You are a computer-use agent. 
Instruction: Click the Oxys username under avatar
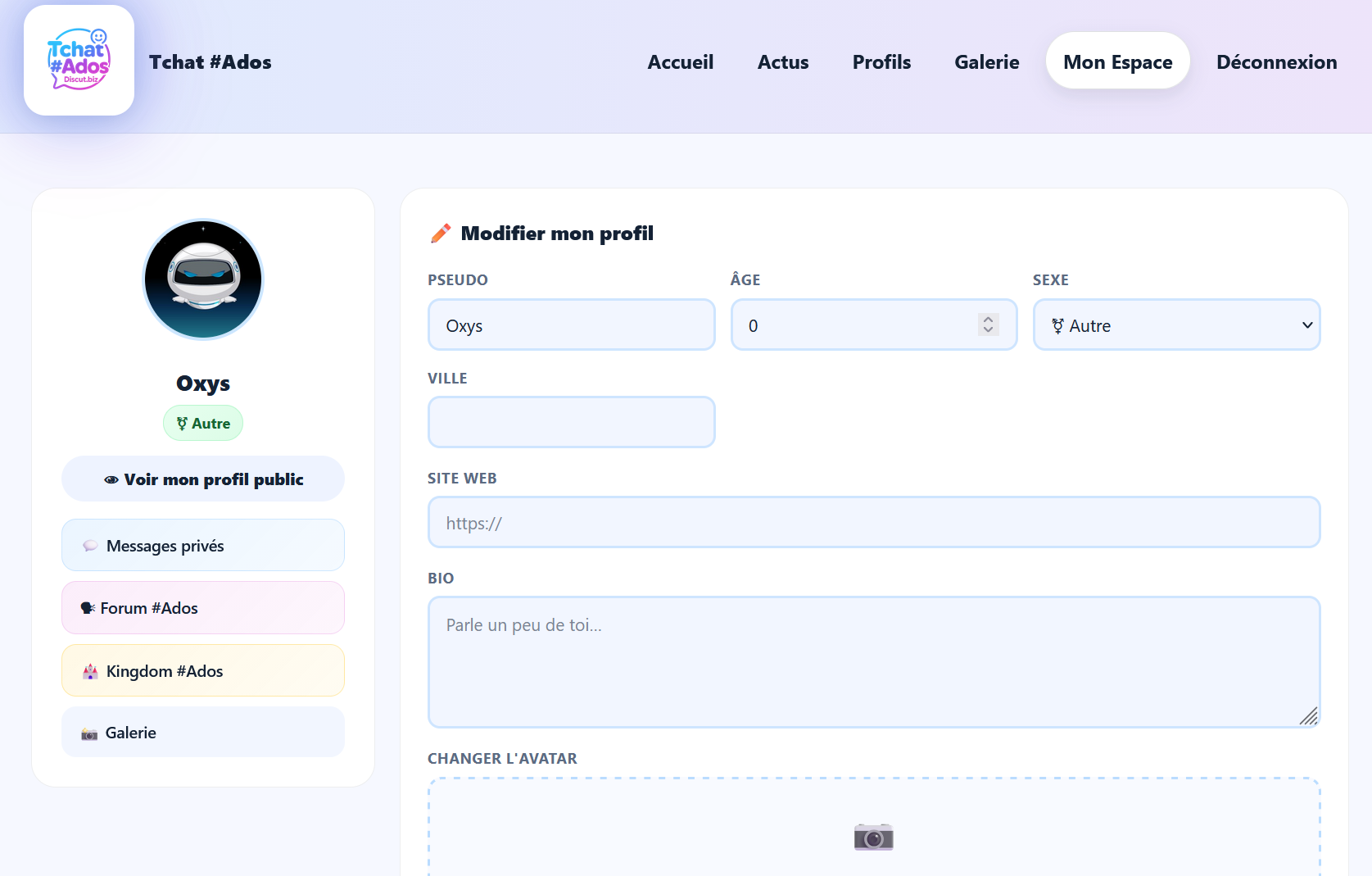[x=203, y=384]
